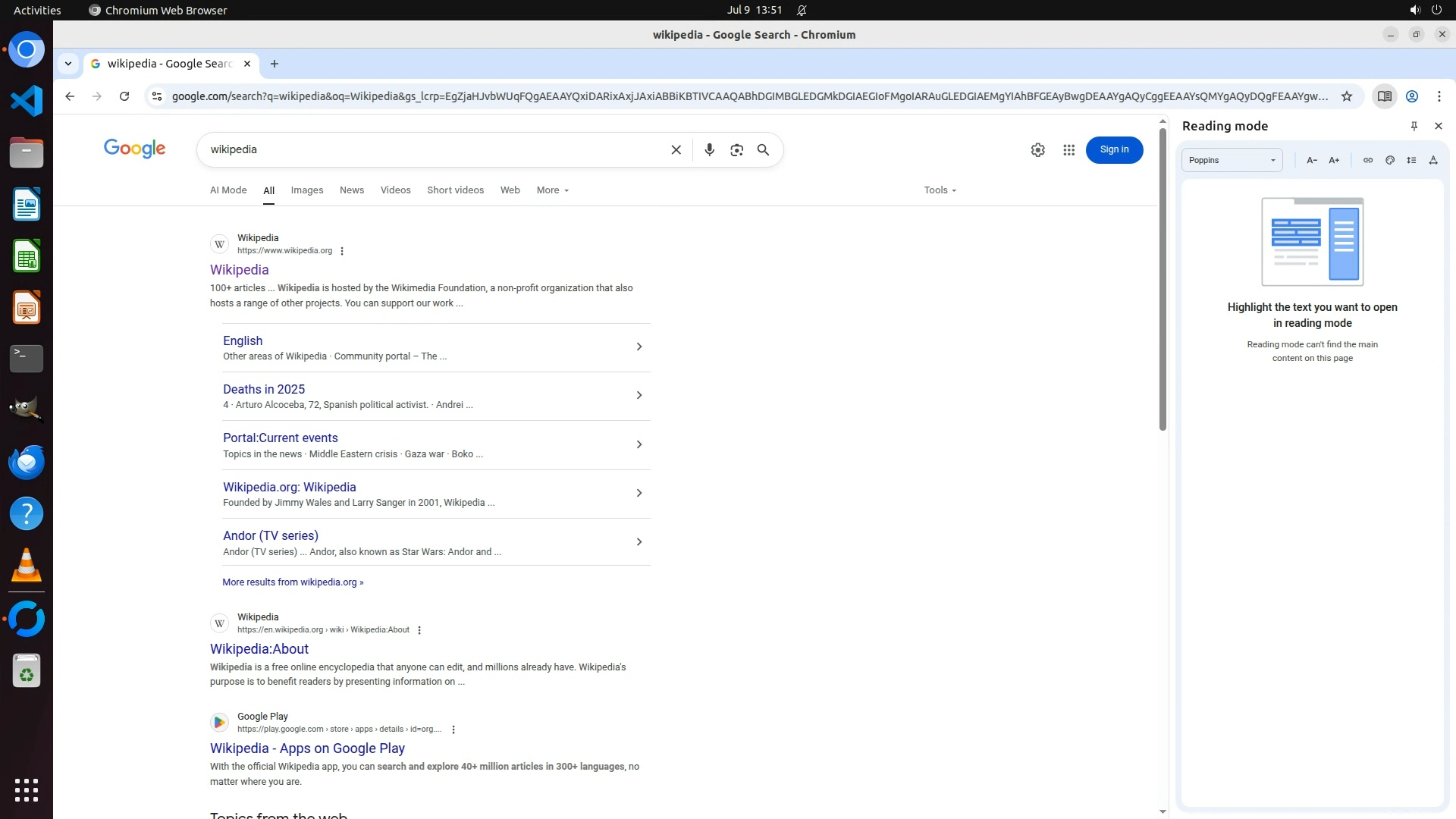
Task: Switch to the News results tab
Action: pos(352,190)
